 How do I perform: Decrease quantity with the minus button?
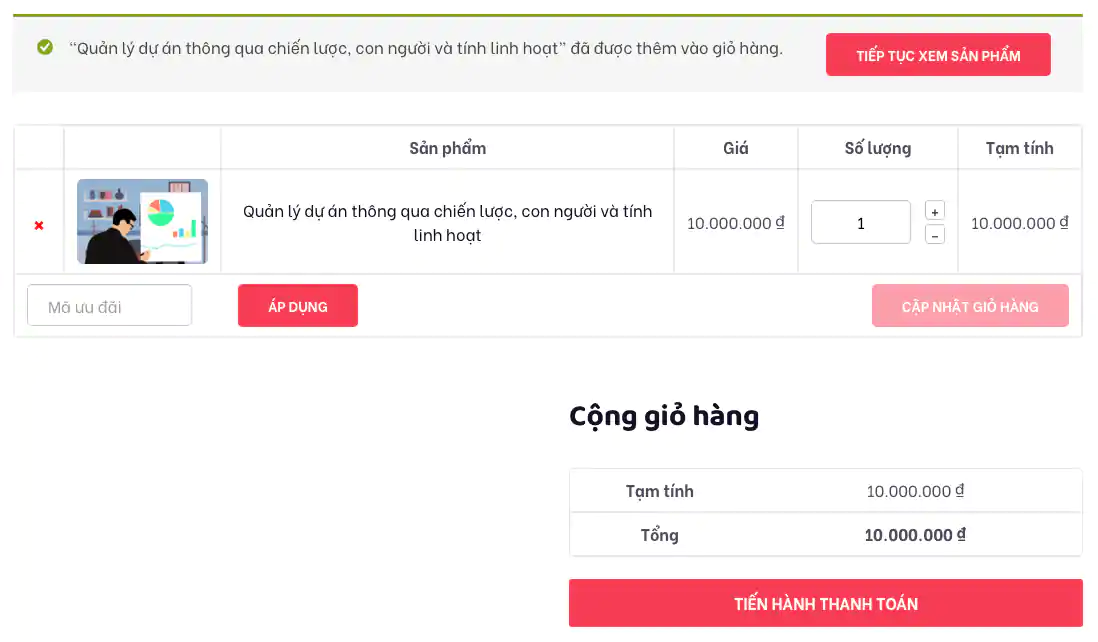point(934,235)
